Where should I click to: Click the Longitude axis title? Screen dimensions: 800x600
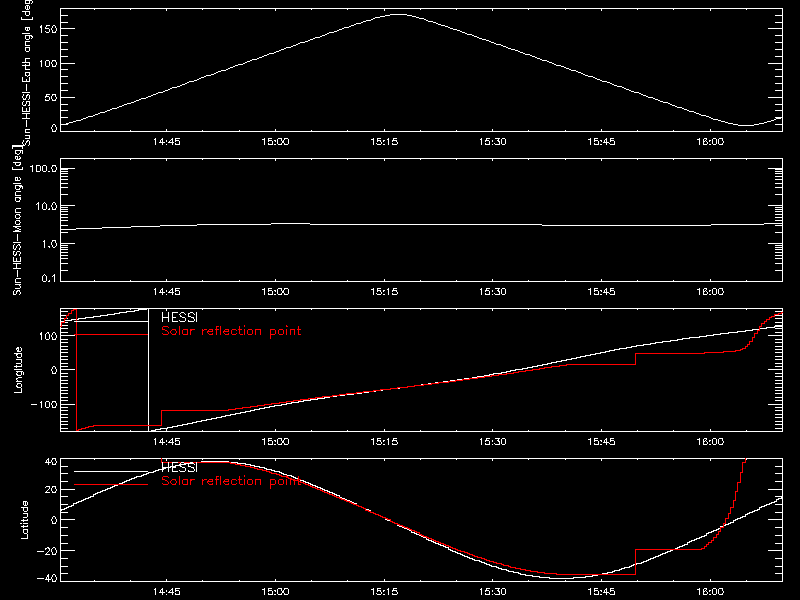pyautogui.click(x=18, y=370)
